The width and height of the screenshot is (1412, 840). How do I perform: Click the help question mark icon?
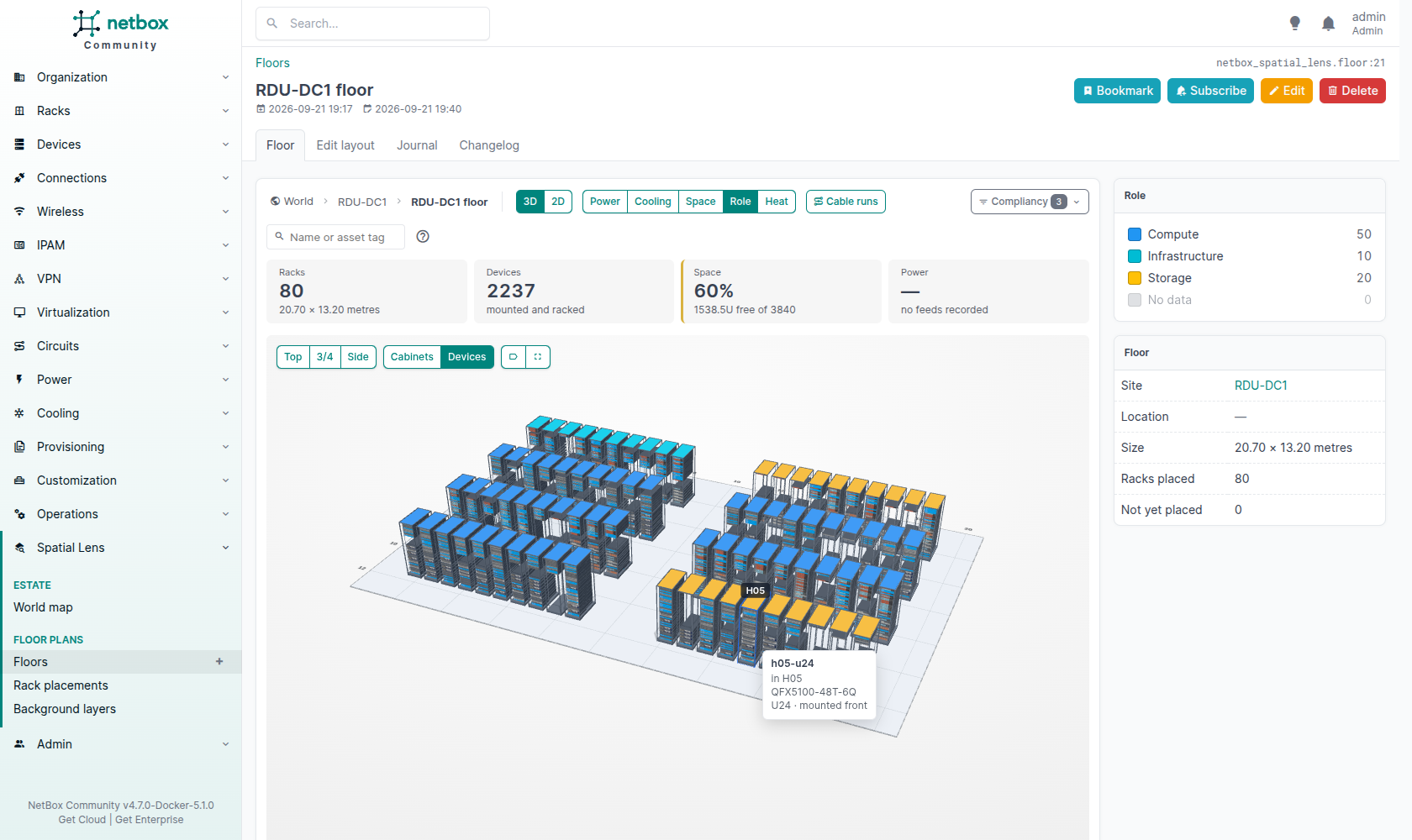coord(423,237)
